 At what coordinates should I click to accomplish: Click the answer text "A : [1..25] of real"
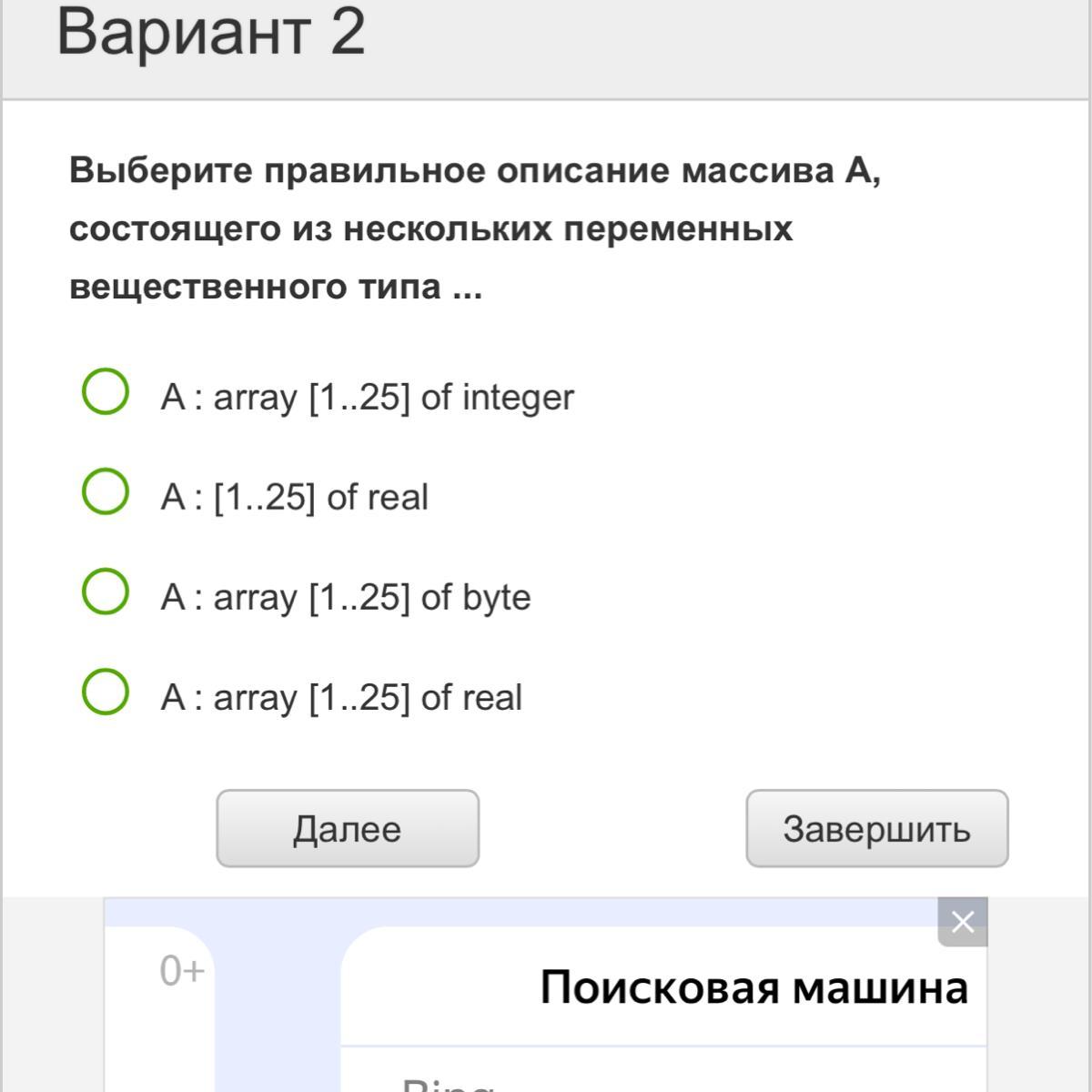point(294,498)
